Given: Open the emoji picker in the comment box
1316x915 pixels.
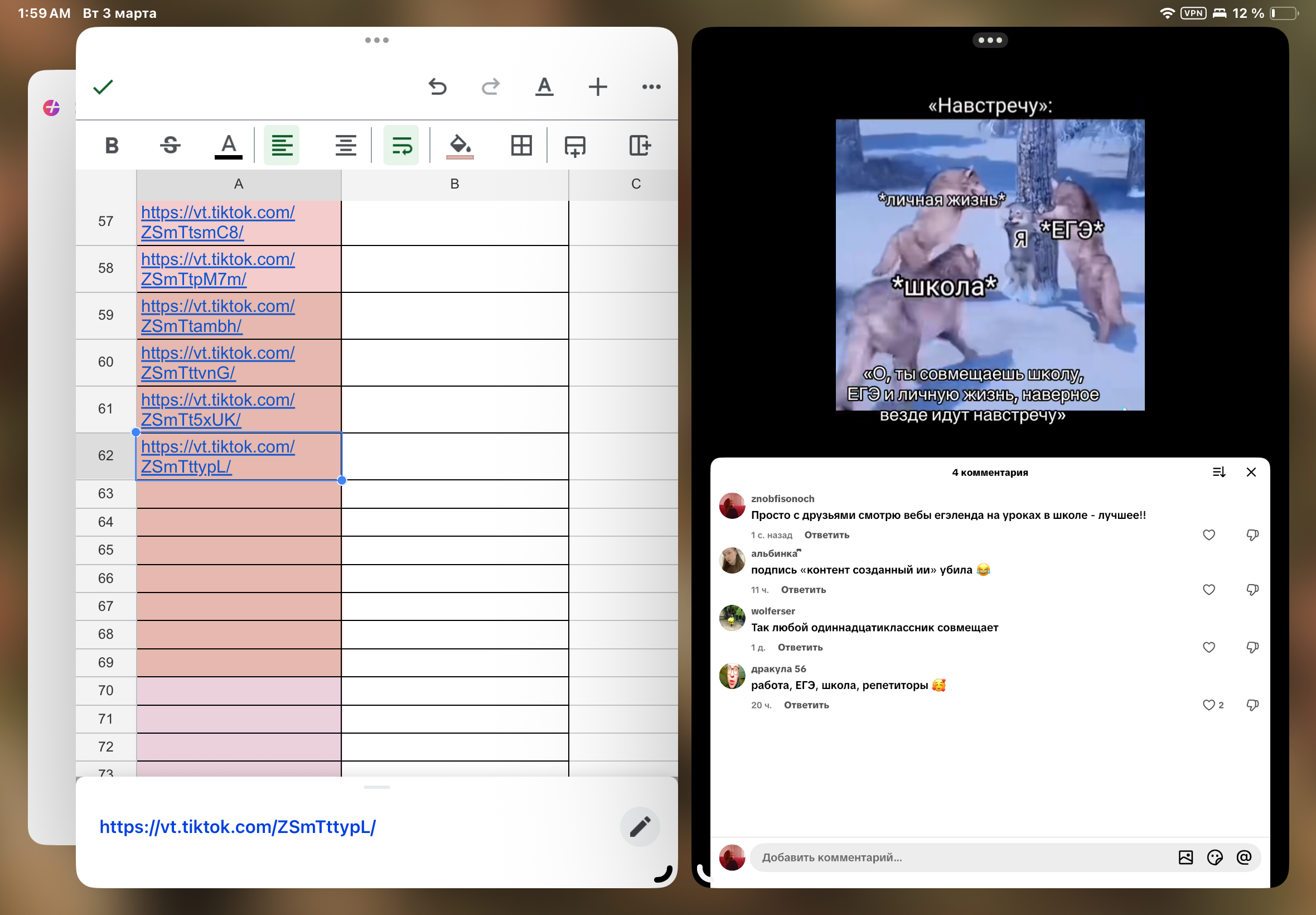Looking at the screenshot, I should coord(1215,857).
